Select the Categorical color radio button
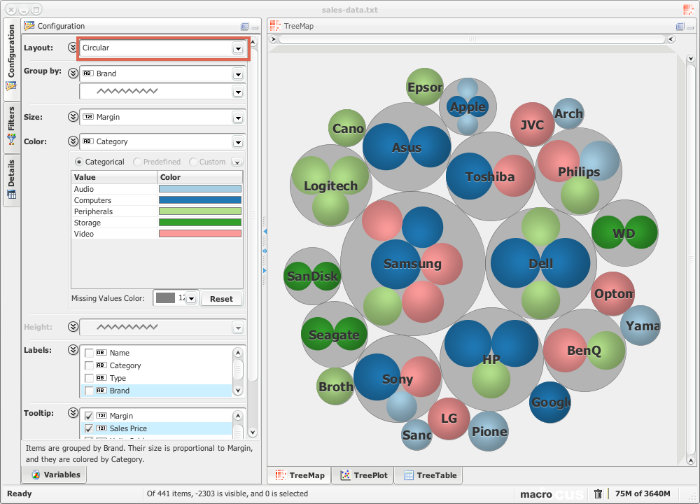 [80, 162]
